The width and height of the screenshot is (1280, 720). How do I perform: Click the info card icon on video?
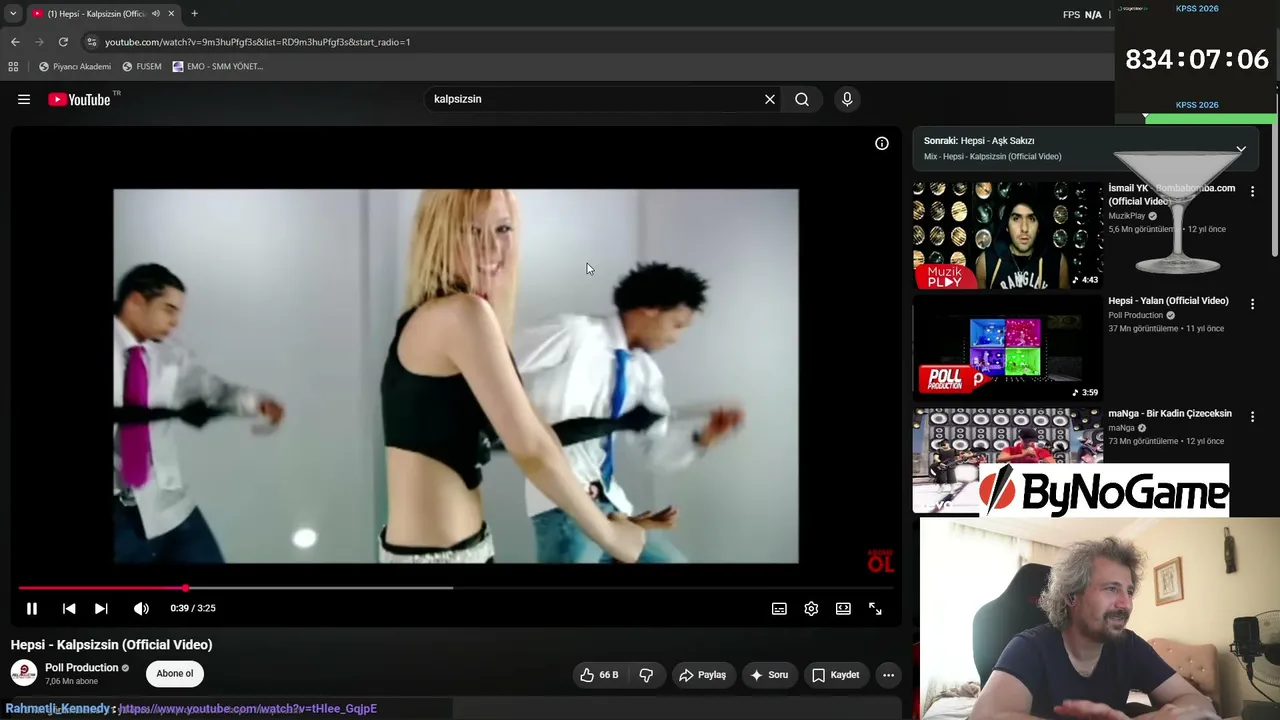[882, 144]
